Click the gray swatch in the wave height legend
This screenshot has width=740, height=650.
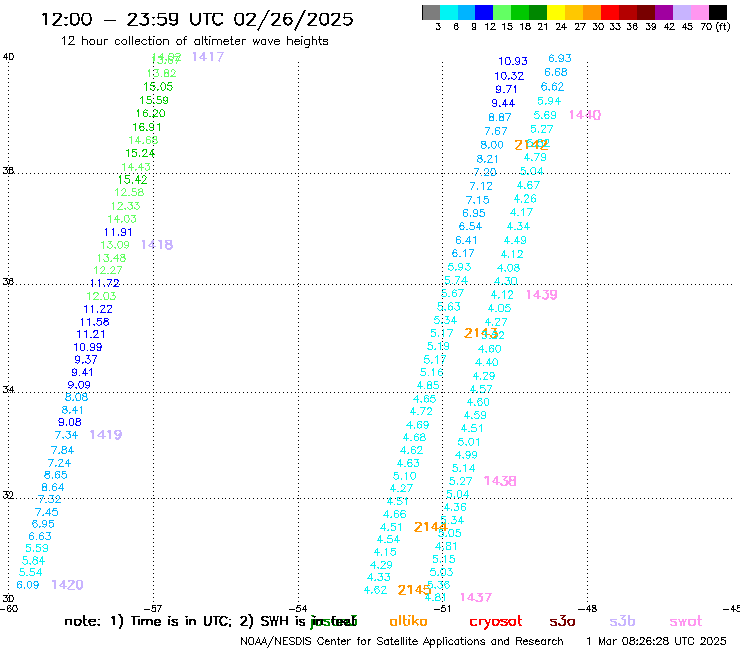[431, 12]
